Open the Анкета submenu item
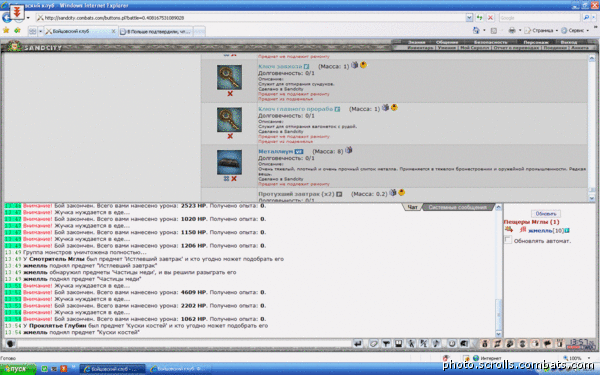The width and height of the screenshot is (600, 375). (x=580, y=48)
